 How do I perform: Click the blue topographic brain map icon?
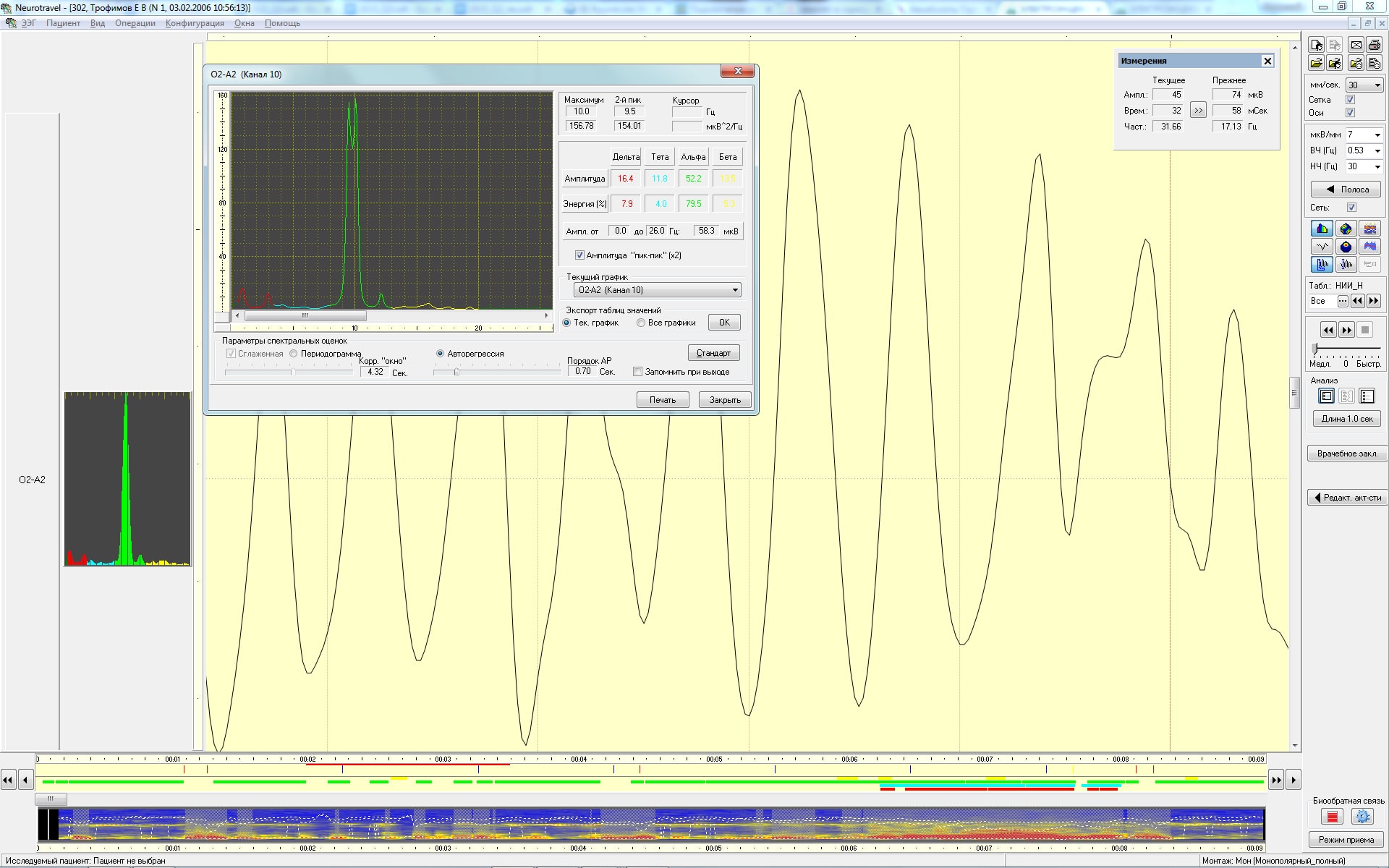click(1346, 247)
